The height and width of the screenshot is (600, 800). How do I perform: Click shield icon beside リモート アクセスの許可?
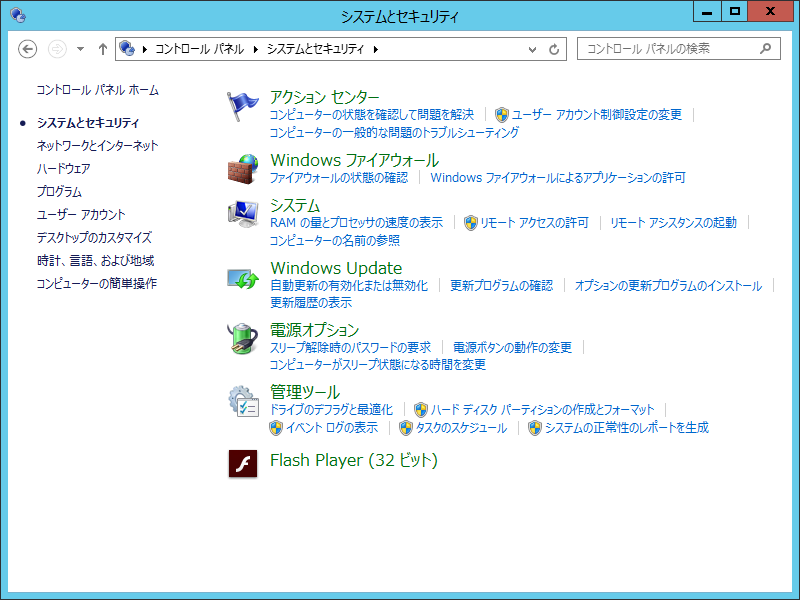(x=470, y=223)
